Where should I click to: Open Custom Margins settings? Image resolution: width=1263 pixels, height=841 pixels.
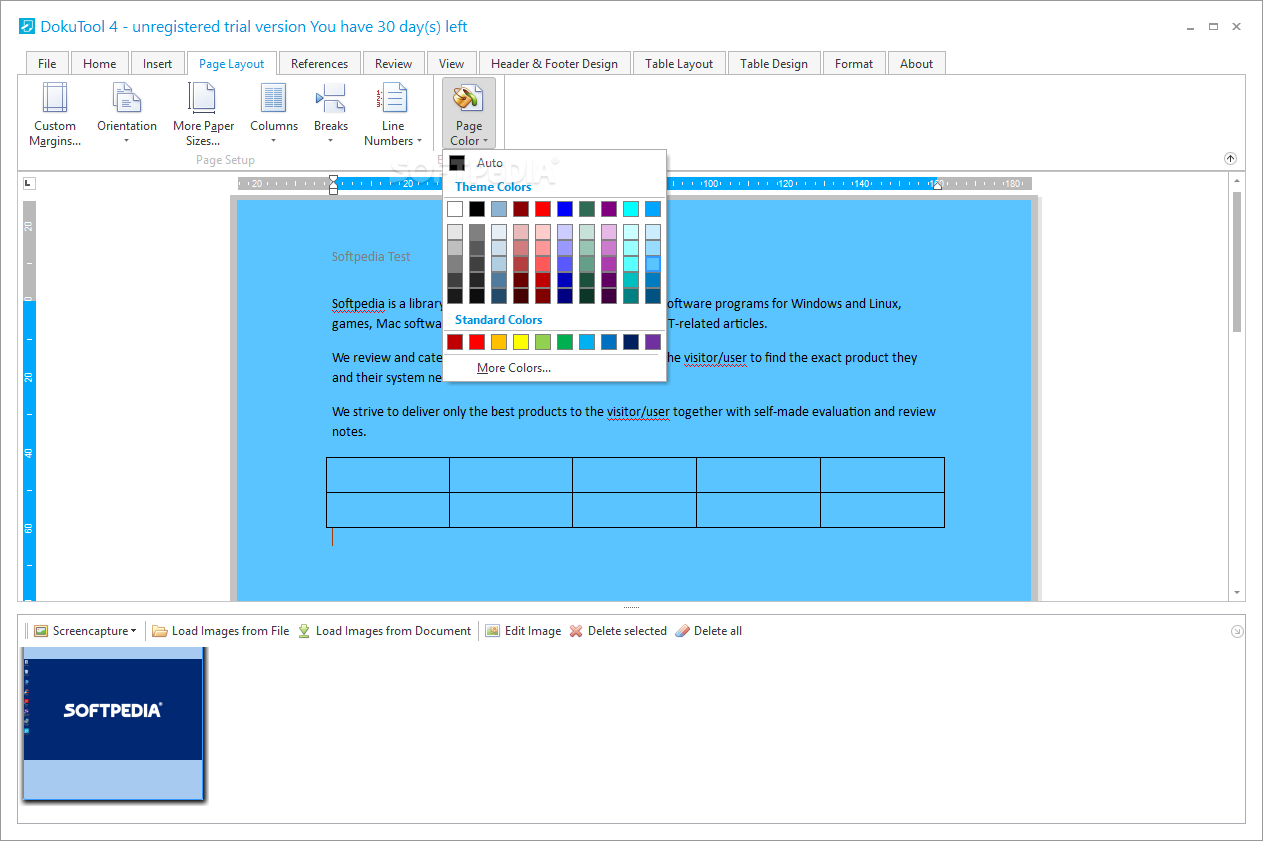point(55,114)
